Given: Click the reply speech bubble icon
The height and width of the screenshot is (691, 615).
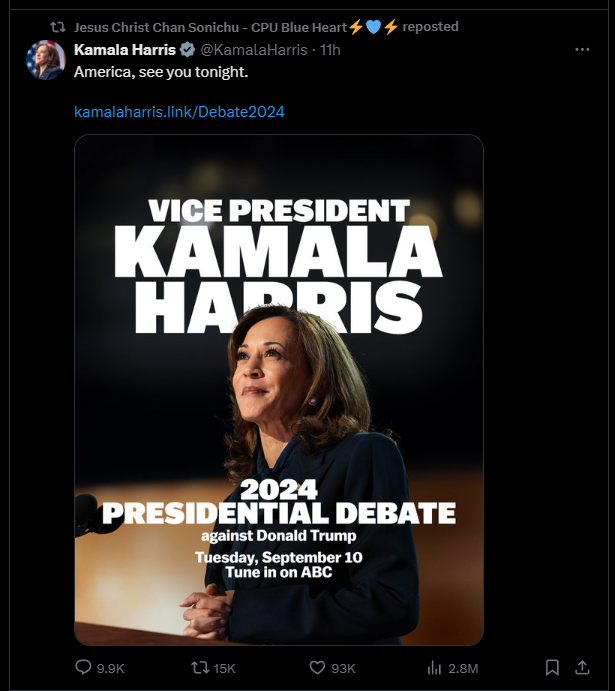Looking at the screenshot, I should click(83, 667).
